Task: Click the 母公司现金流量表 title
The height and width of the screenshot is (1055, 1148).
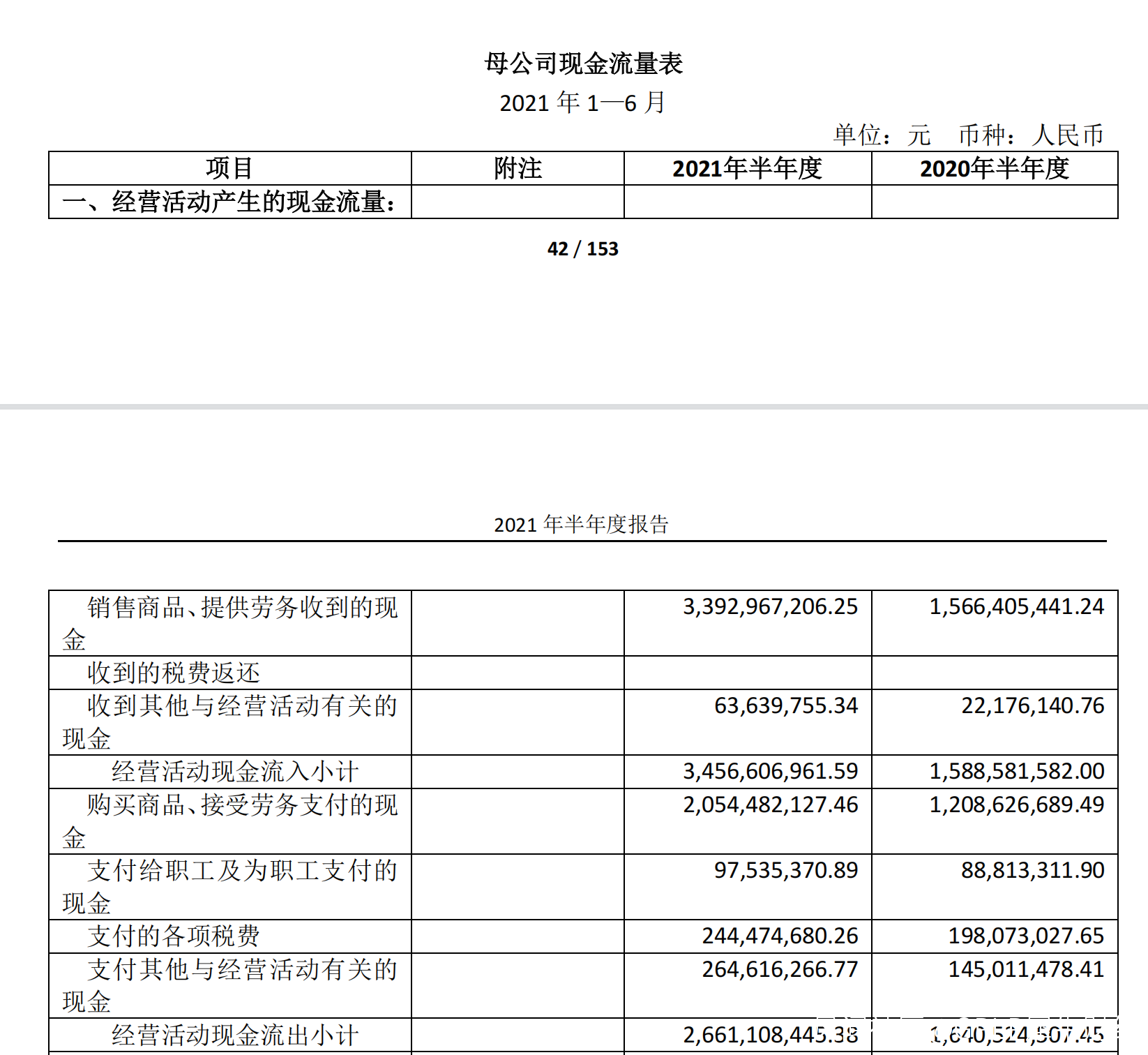Action: click(x=583, y=63)
